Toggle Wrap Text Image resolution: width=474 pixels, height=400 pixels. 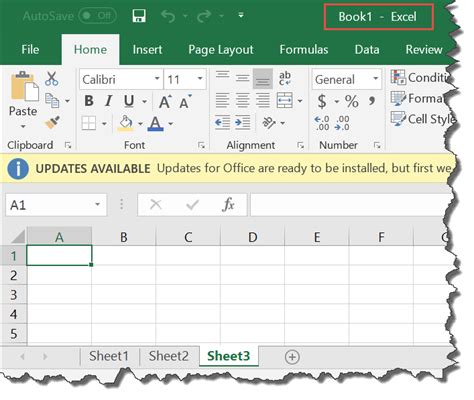pos(285,78)
